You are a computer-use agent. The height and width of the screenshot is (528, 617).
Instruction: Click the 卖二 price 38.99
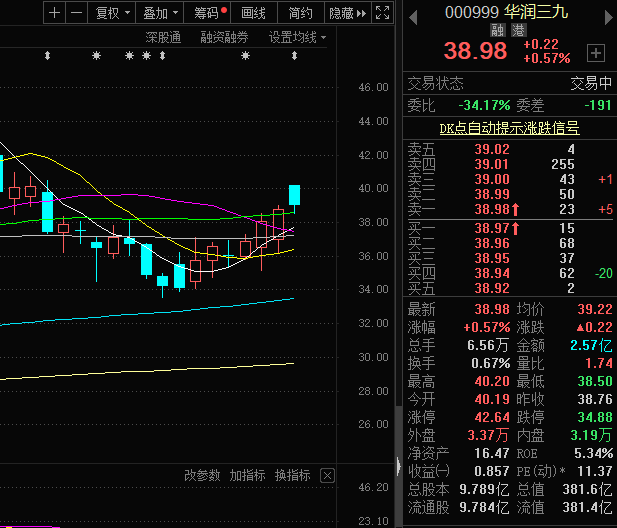[x=492, y=194]
